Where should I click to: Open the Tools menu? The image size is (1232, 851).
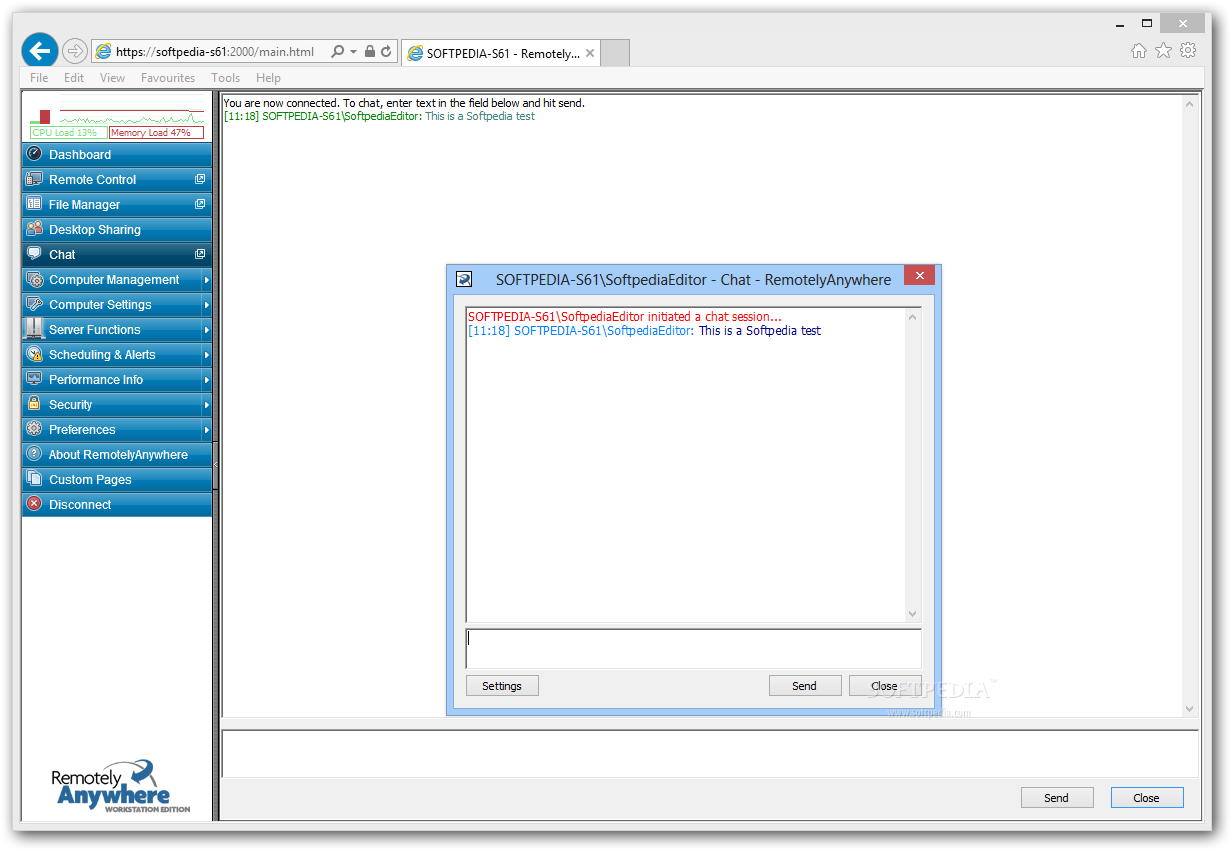[225, 77]
